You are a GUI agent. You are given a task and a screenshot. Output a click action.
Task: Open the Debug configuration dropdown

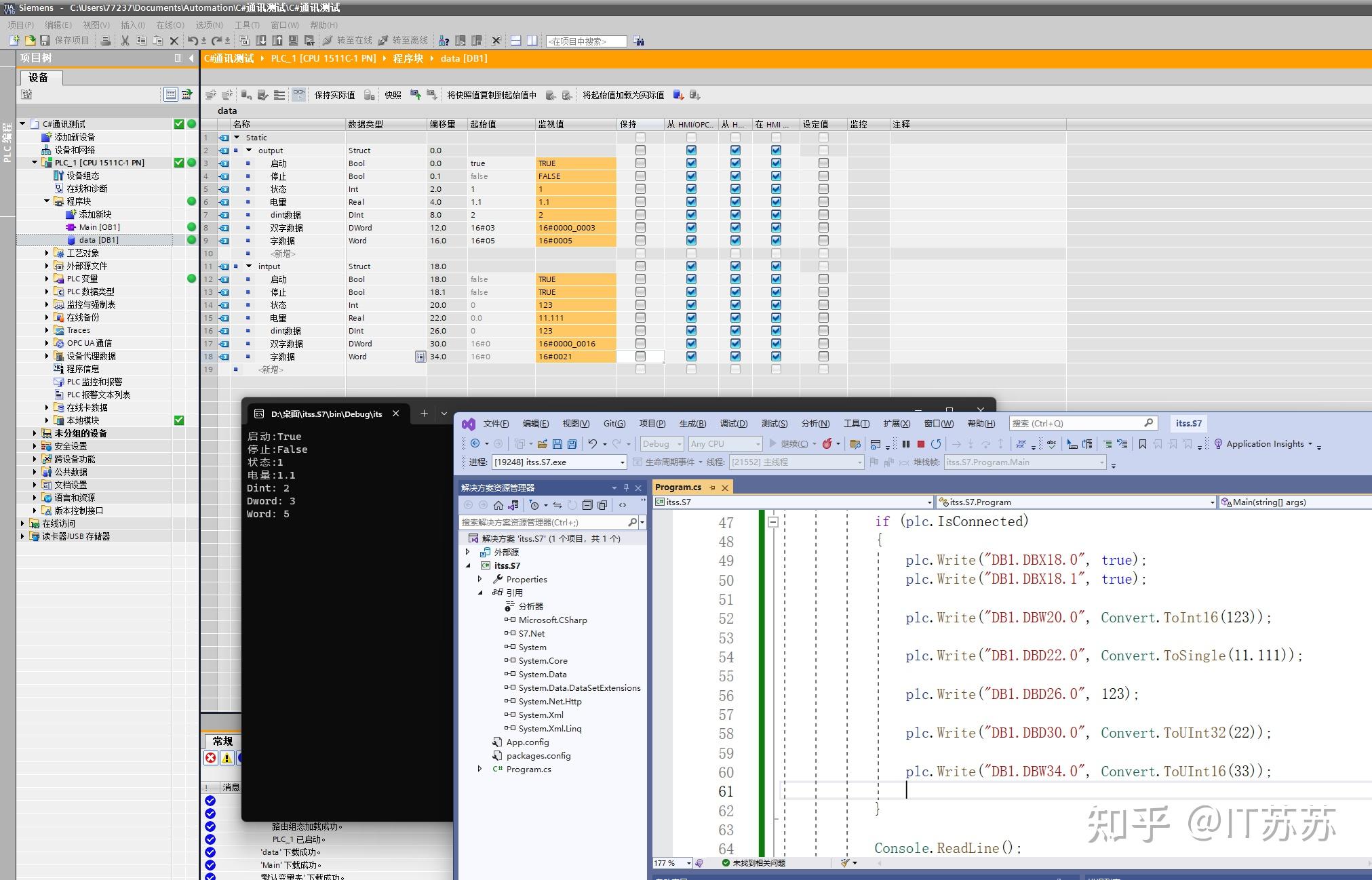tap(662, 444)
